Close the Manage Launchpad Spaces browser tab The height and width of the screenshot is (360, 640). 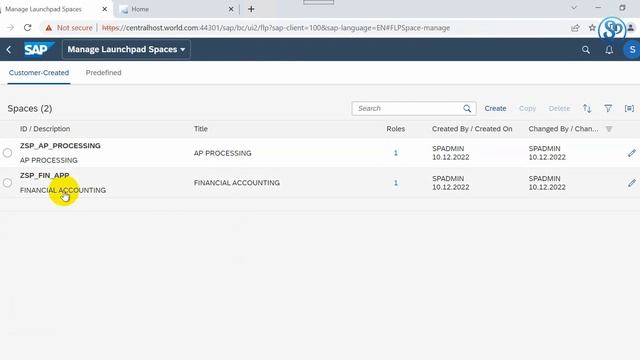point(104,9)
